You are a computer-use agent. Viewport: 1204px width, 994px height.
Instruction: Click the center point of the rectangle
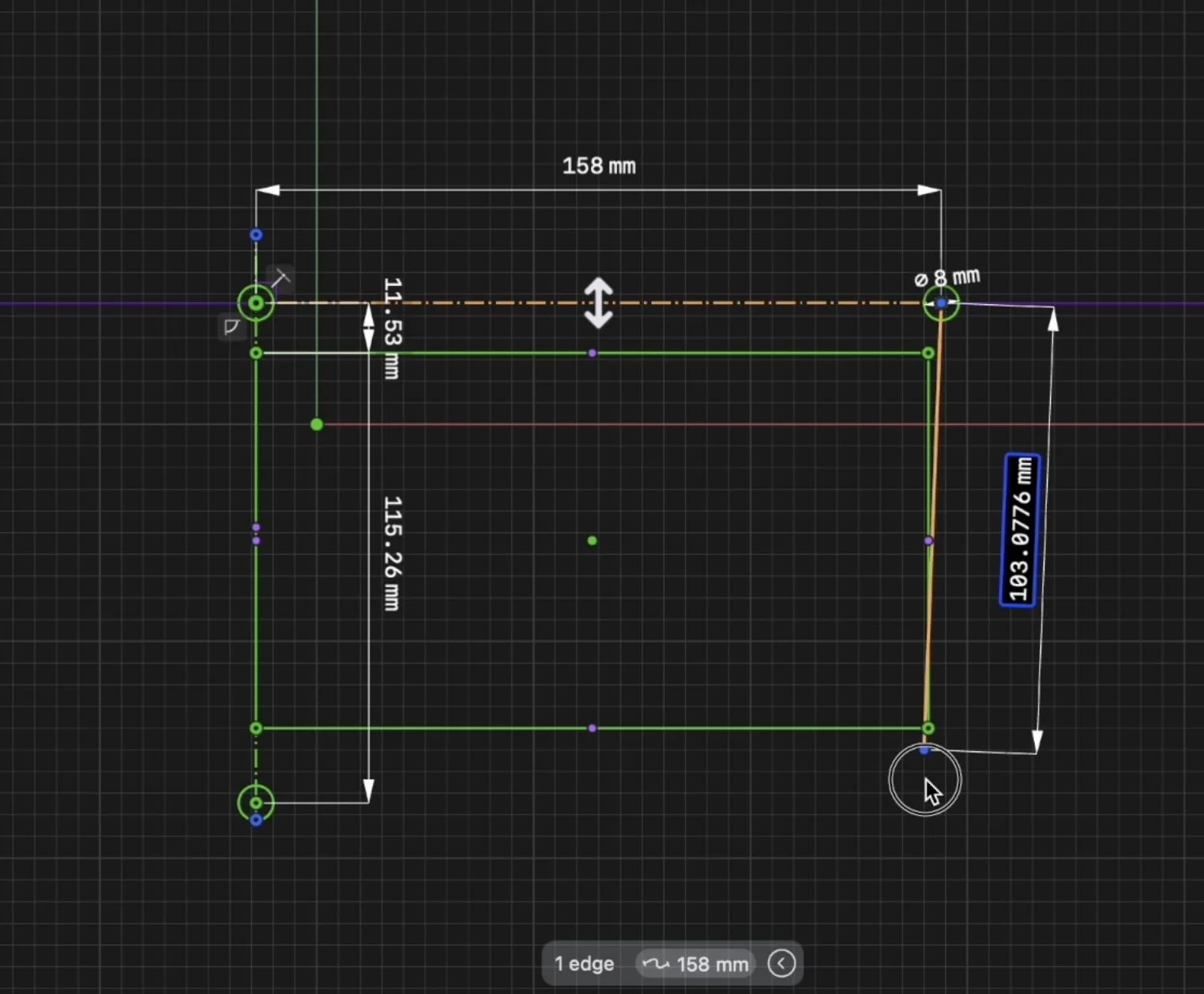point(593,540)
